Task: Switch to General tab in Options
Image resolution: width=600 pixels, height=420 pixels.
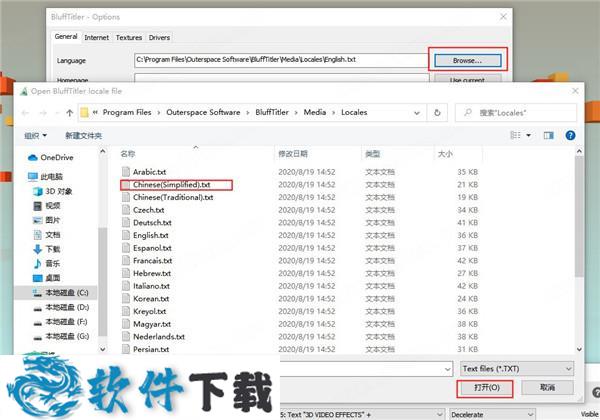Action: tap(66, 37)
